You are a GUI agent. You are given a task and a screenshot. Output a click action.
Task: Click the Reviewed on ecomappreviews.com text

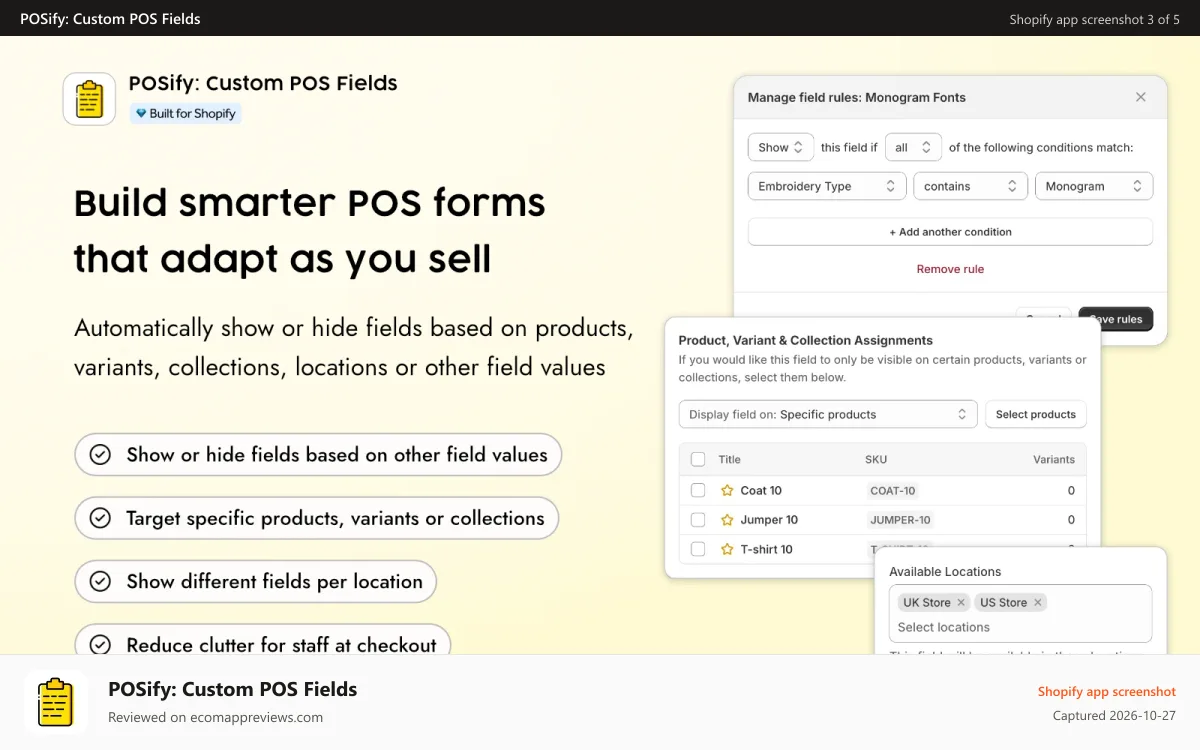tap(216, 717)
